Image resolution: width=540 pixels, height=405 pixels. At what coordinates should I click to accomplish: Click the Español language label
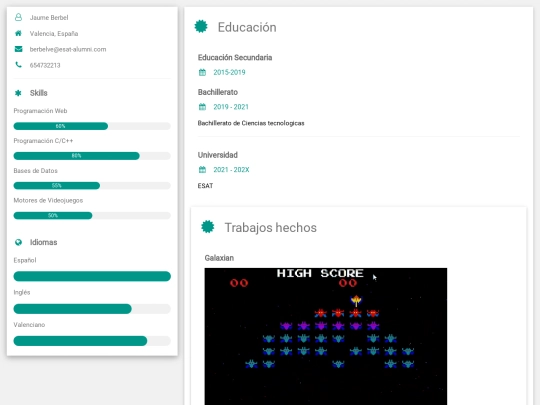click(25, 260)
